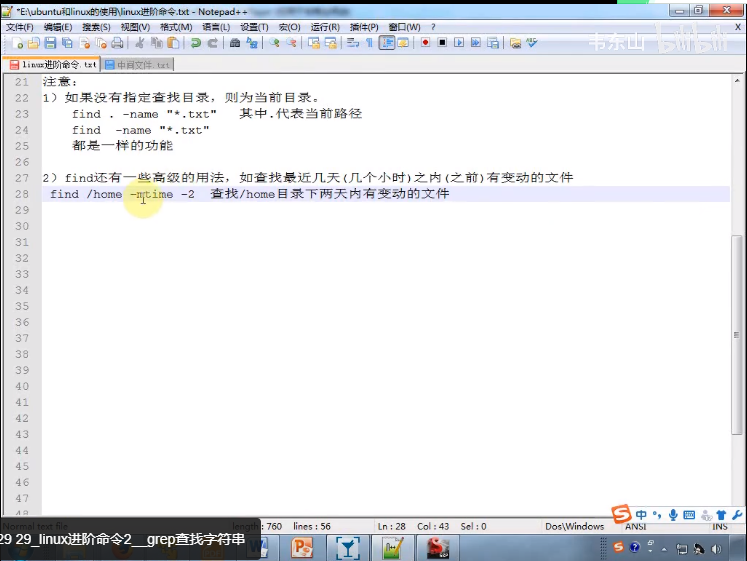747x561 pixels.
Task: Click the spell-check ABC icon
Action: coord(532,43)
